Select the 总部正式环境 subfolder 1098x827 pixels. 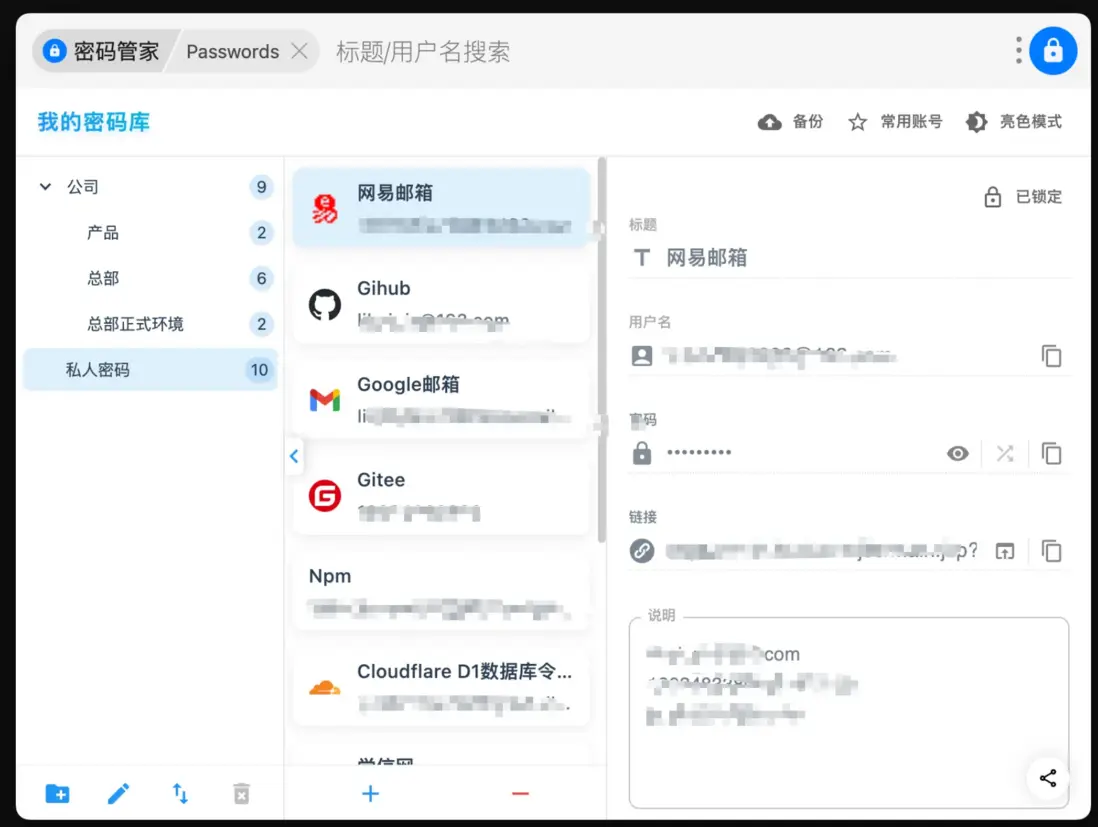tap(151, 324)
